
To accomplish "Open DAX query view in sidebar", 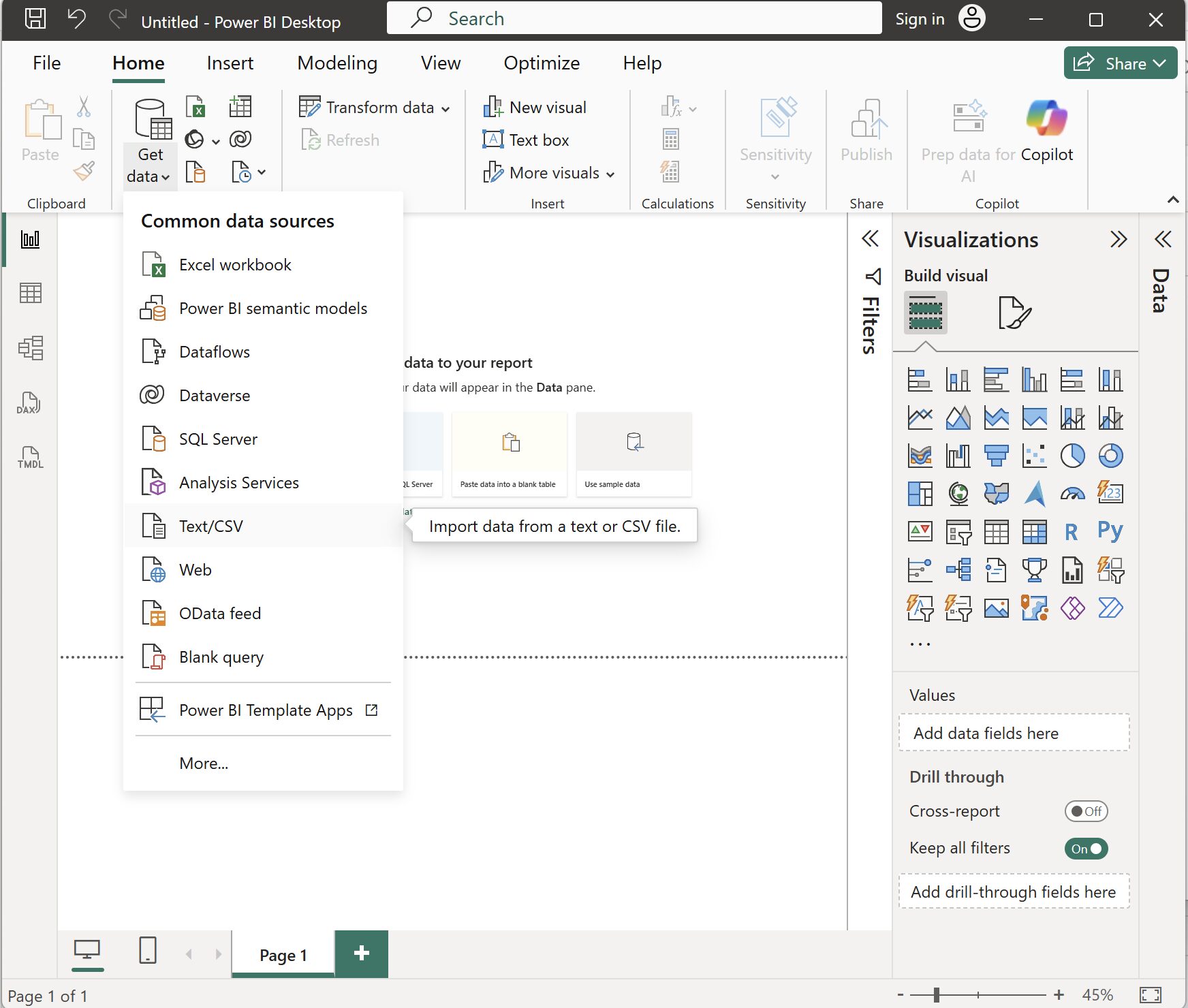I will [x=29, y=403].
